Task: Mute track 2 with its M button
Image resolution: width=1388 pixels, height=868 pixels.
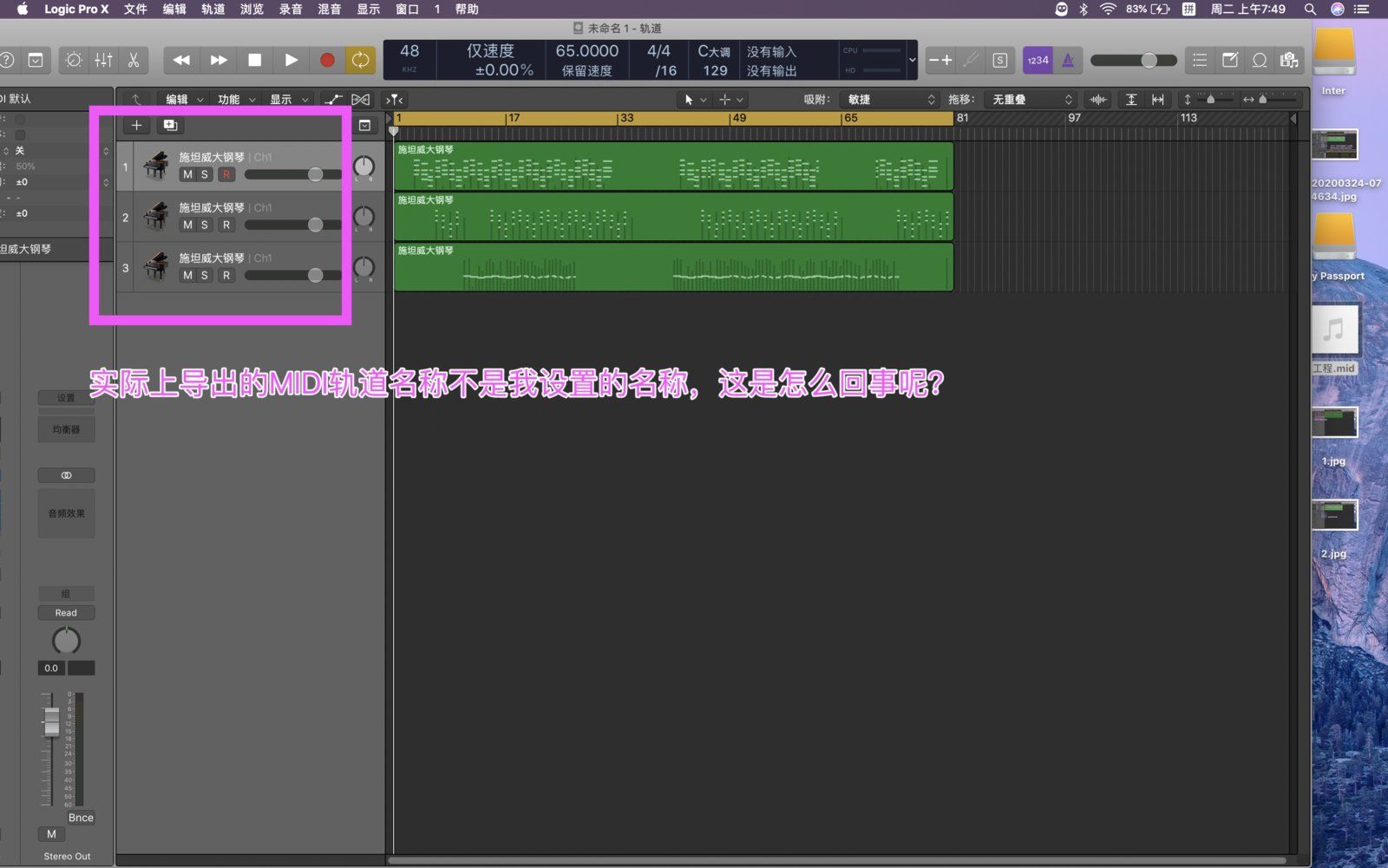Action: tap(187, 225)
